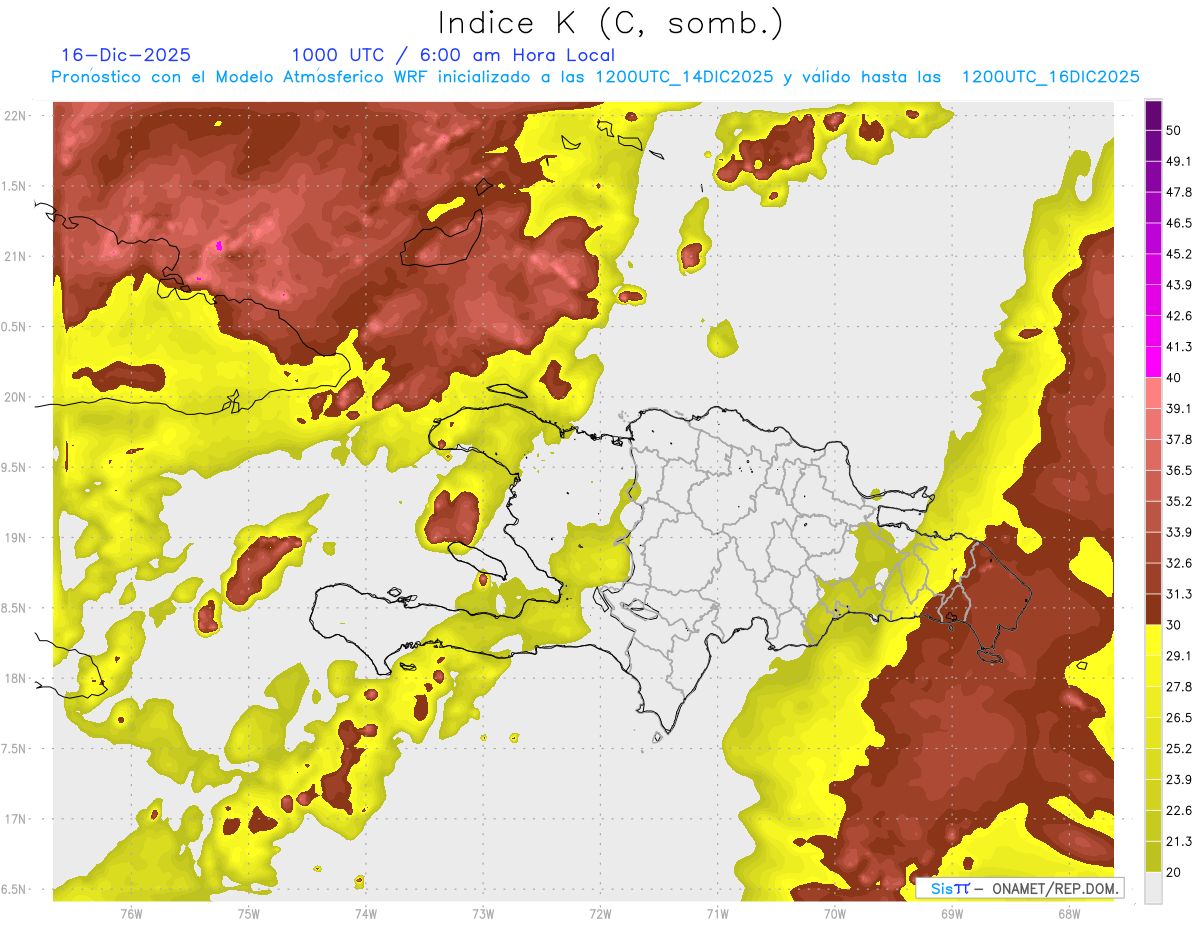Click colorbar value "31.3"

1179,594
